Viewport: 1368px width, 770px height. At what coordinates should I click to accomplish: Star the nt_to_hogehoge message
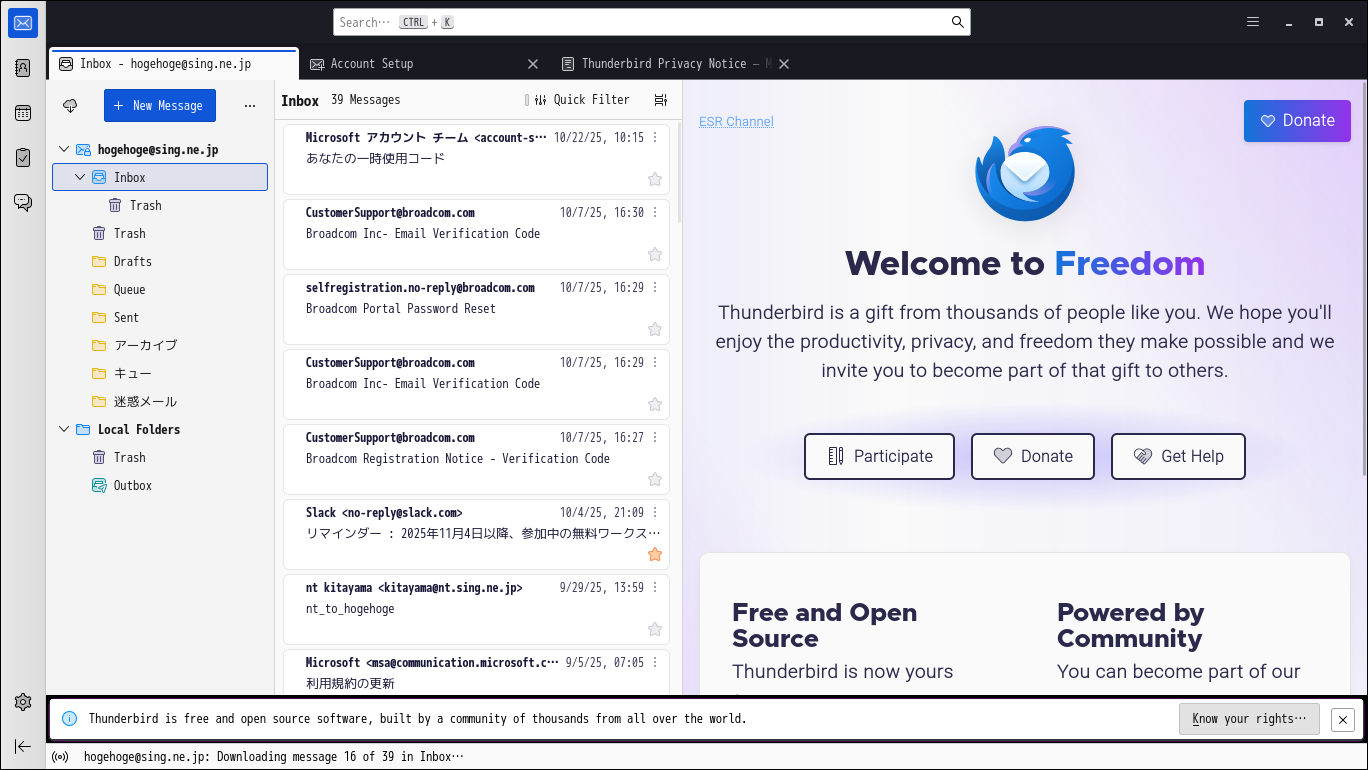(x=655, y=629)
